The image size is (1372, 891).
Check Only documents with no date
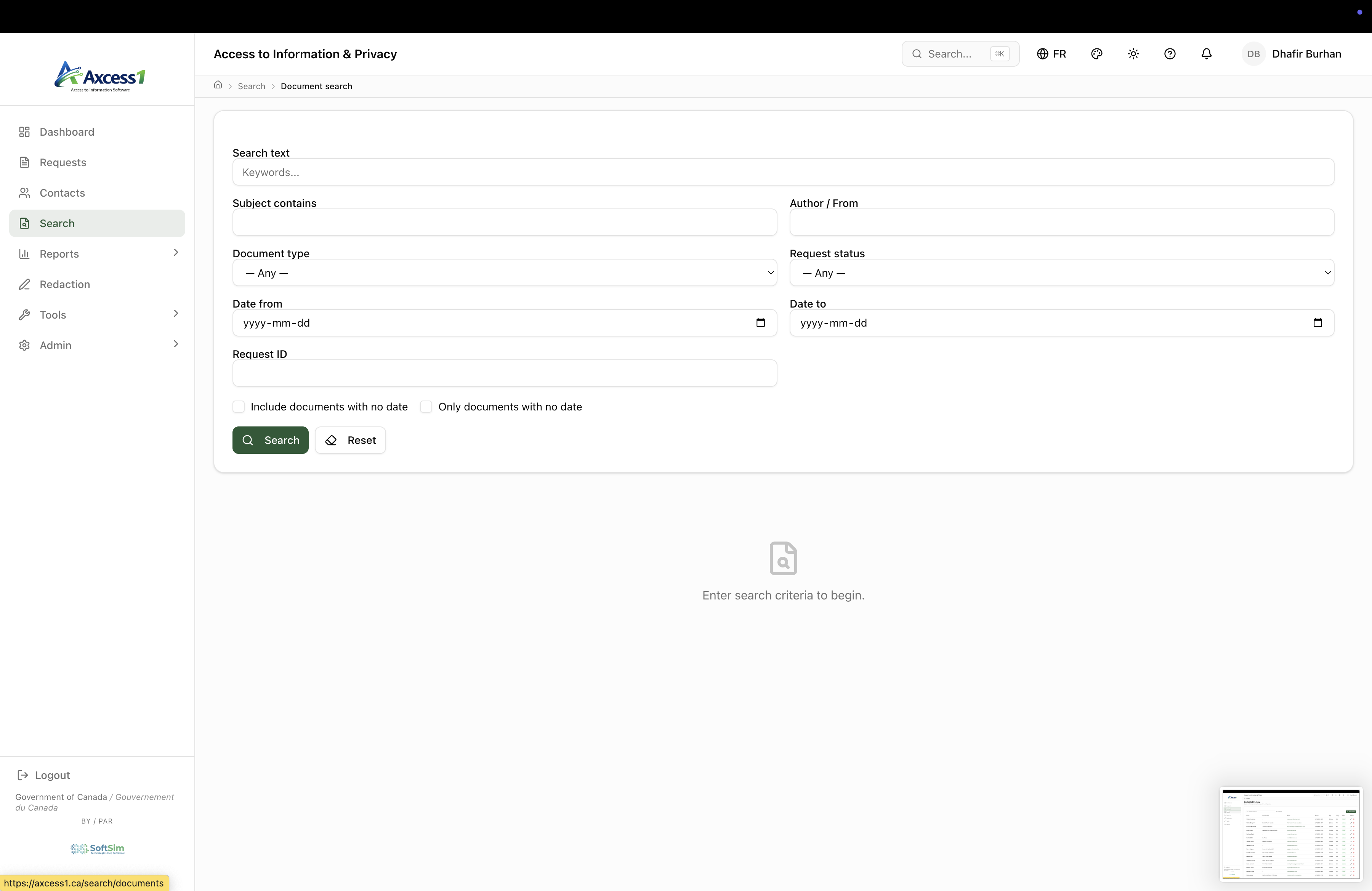[426, 407]
